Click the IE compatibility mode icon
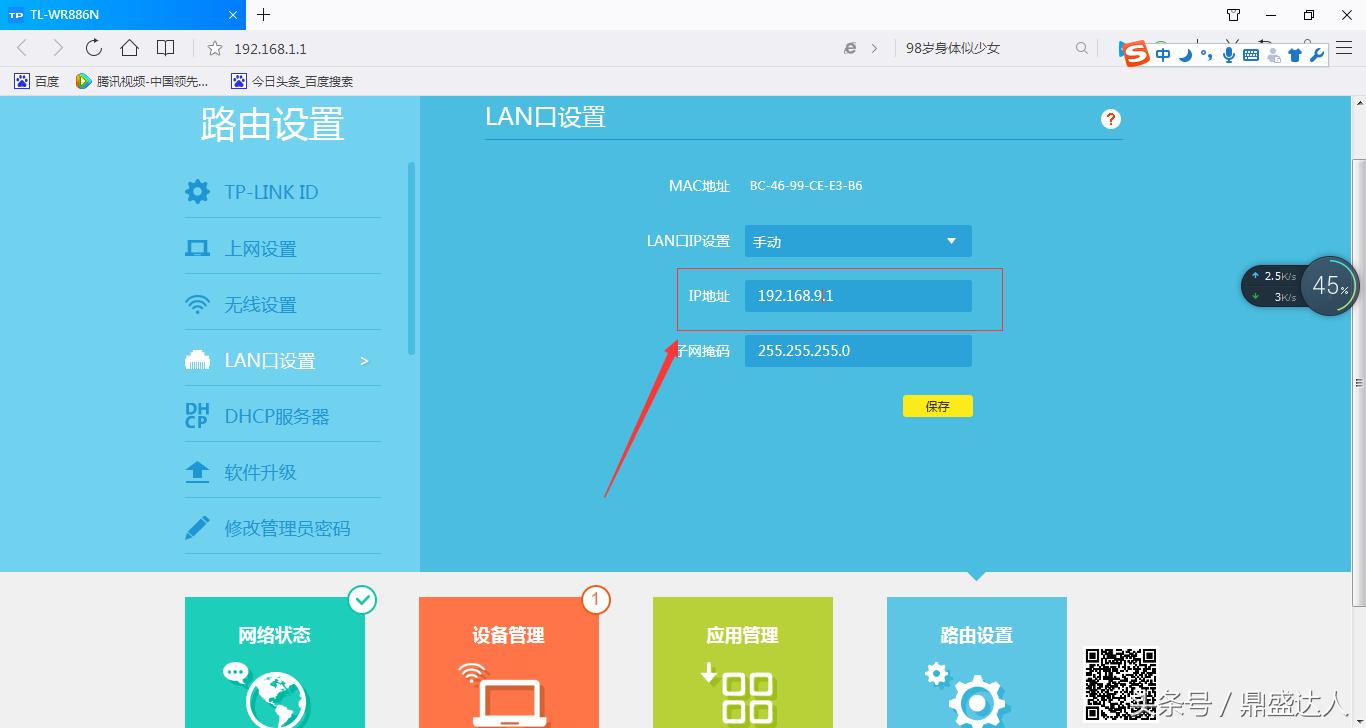This screenshot has width=1366, height=728. tap(850, 48)
